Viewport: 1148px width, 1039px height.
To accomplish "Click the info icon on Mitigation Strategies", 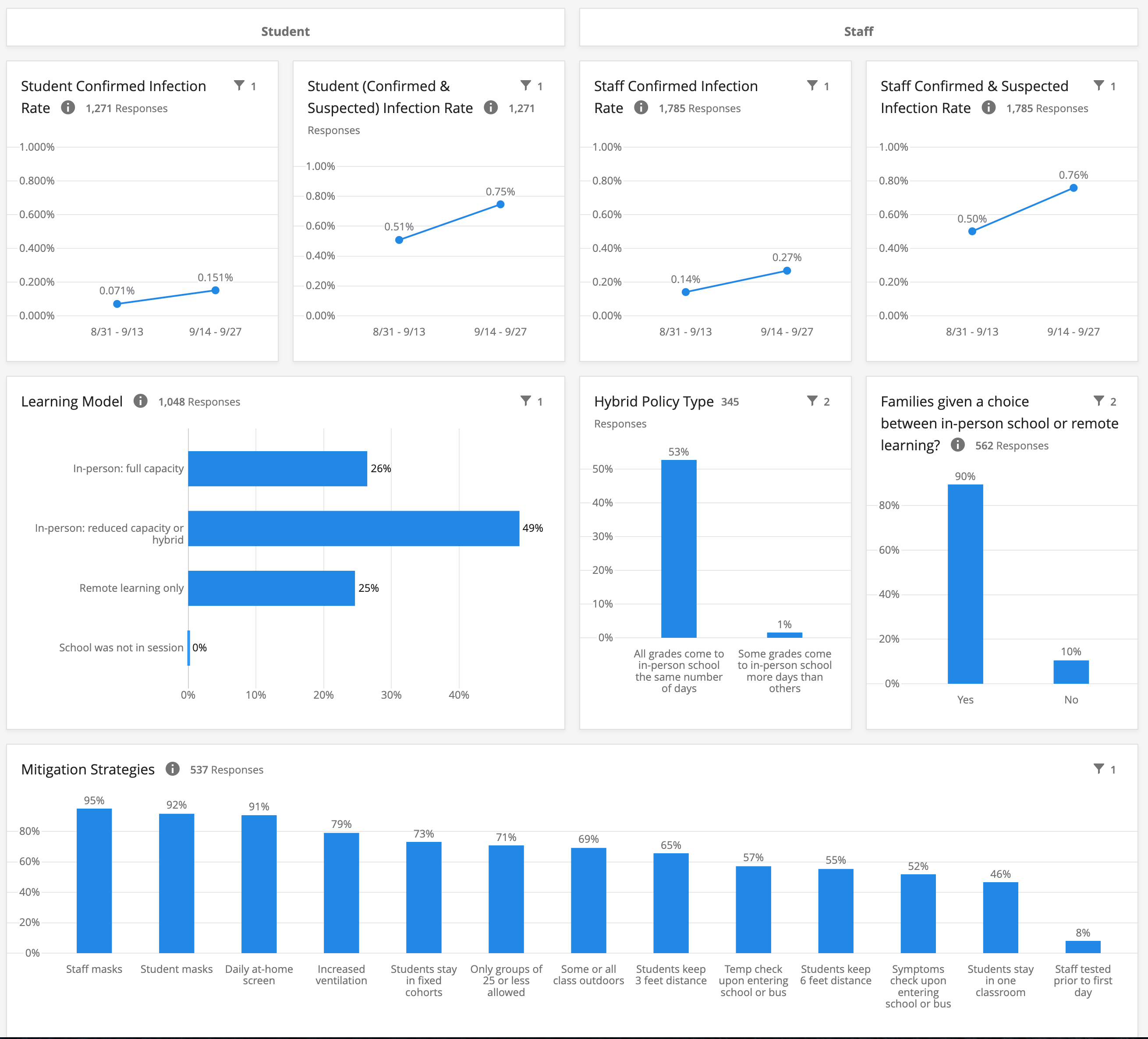I will [173, 769].
